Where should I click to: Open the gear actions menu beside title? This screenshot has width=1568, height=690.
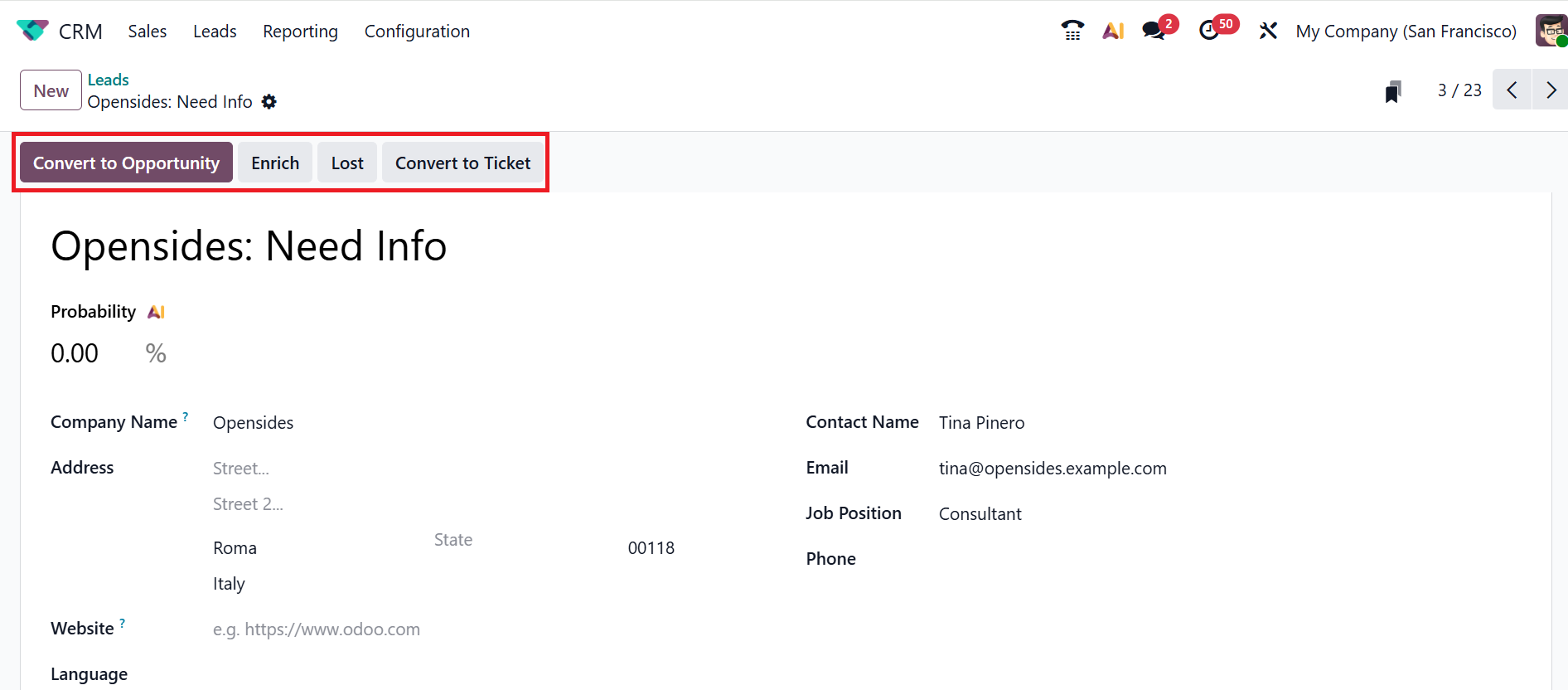tap(269, 101)
